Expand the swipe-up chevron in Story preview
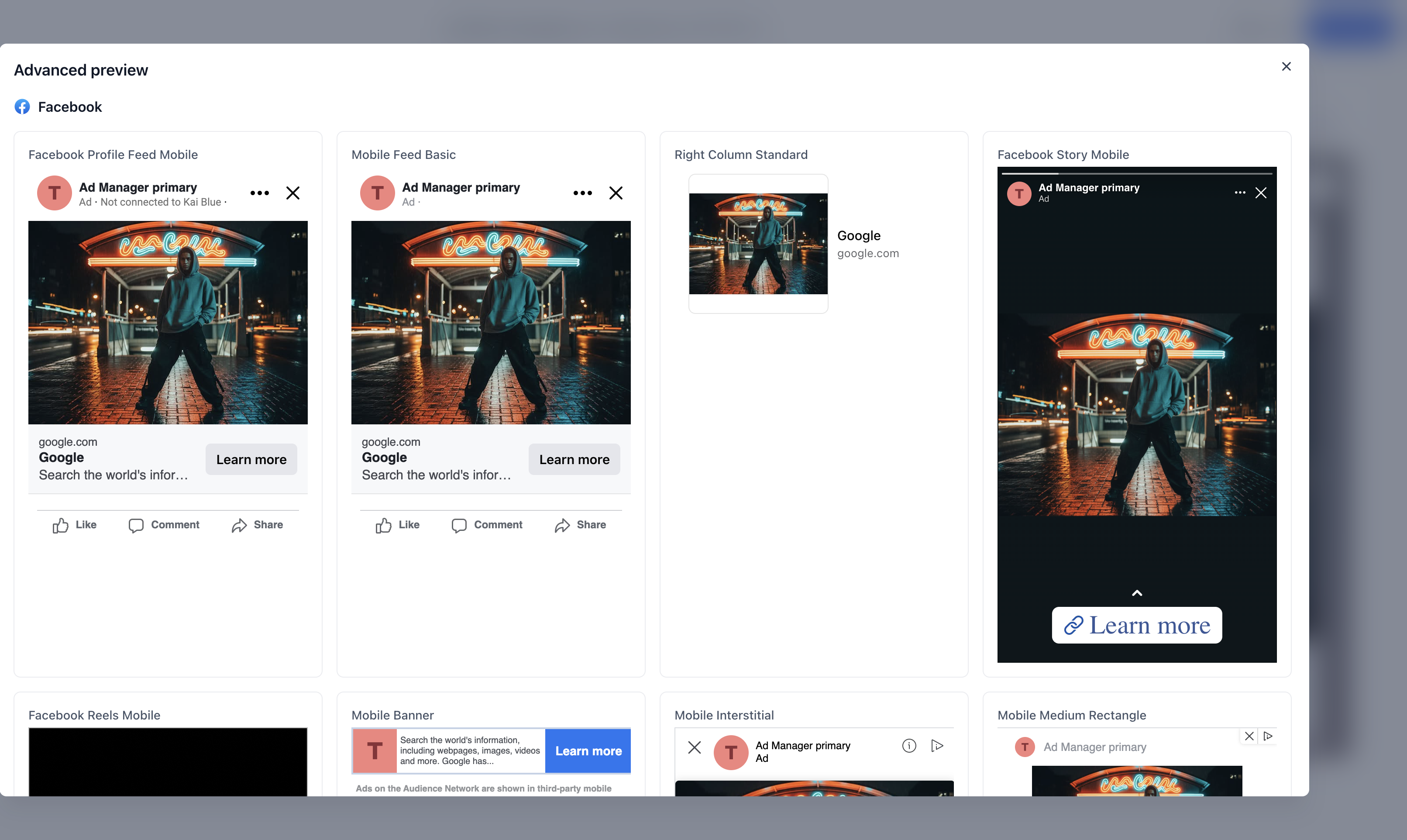The height and width of the screenshot is (840, 1407). 1136,592
